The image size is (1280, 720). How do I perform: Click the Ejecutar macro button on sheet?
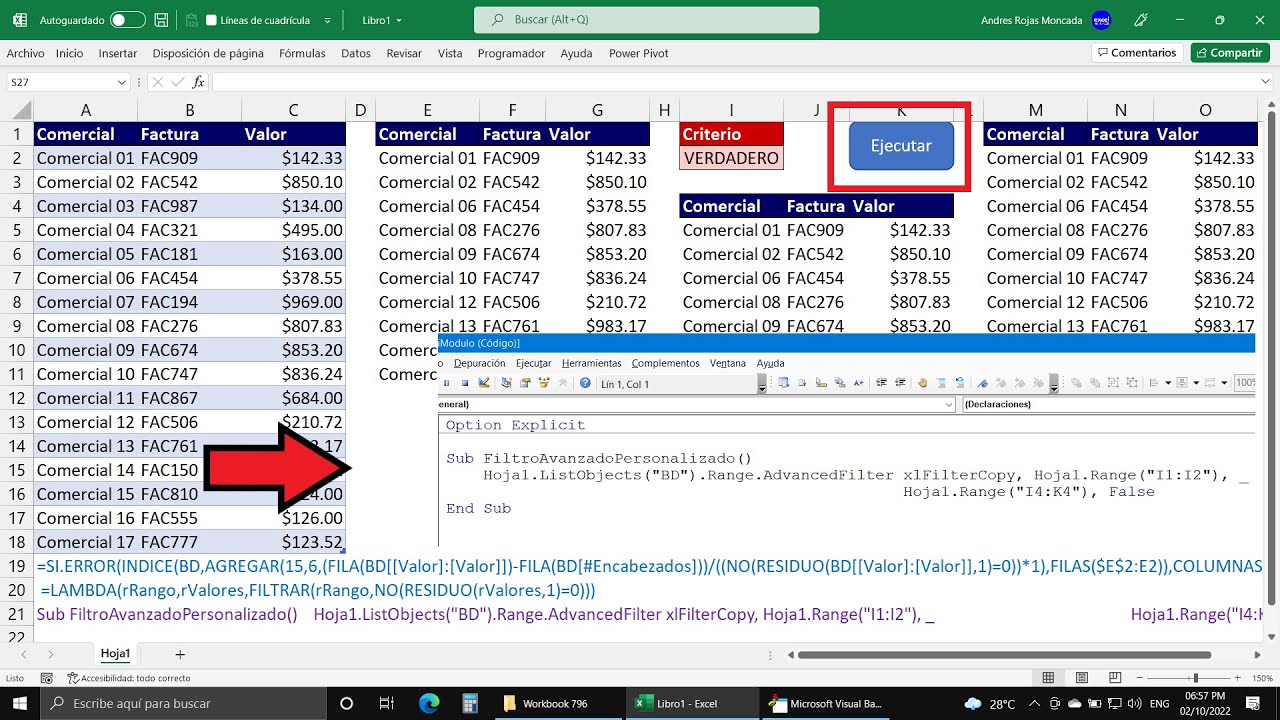click(901, 145)
